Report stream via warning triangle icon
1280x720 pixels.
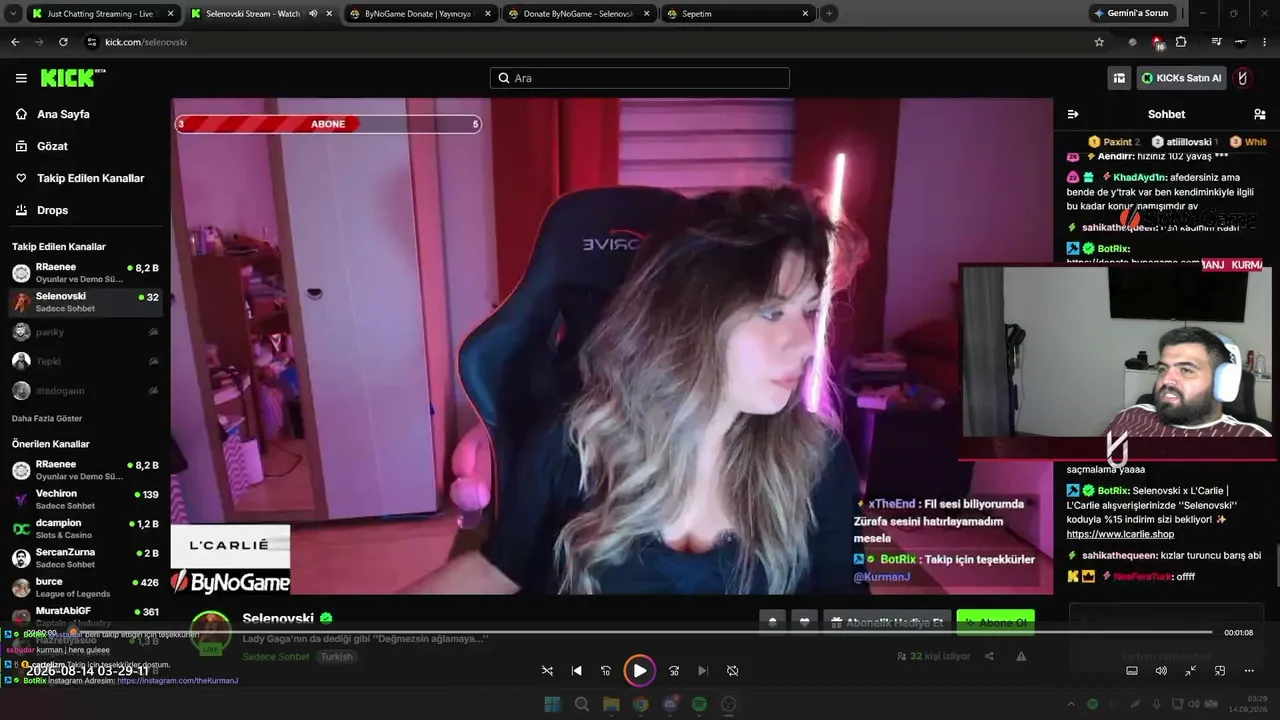tap(1021, 656)
